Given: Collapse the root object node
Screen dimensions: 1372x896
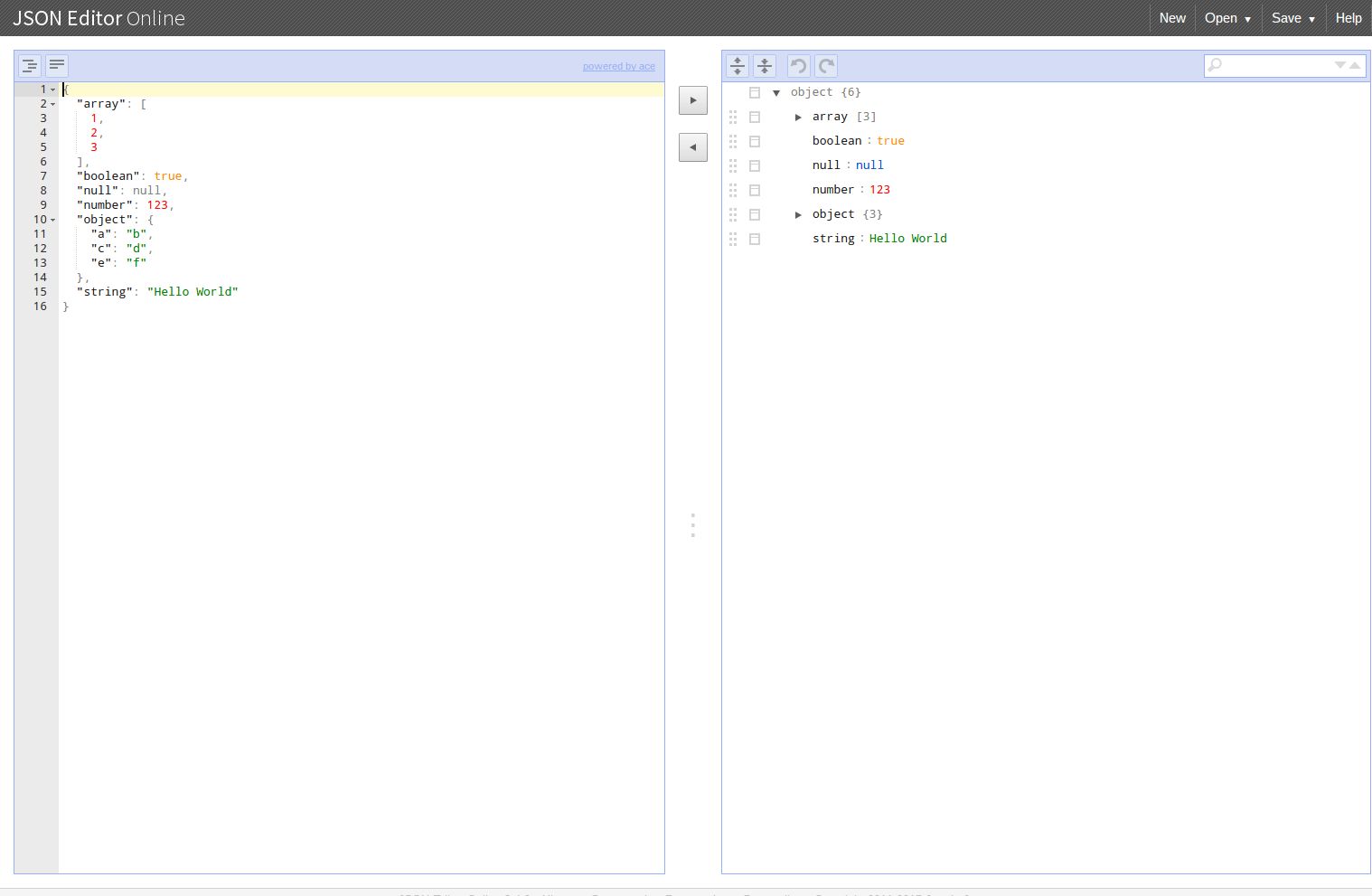Looking at the screenshot, I should [x=777, y=91].
